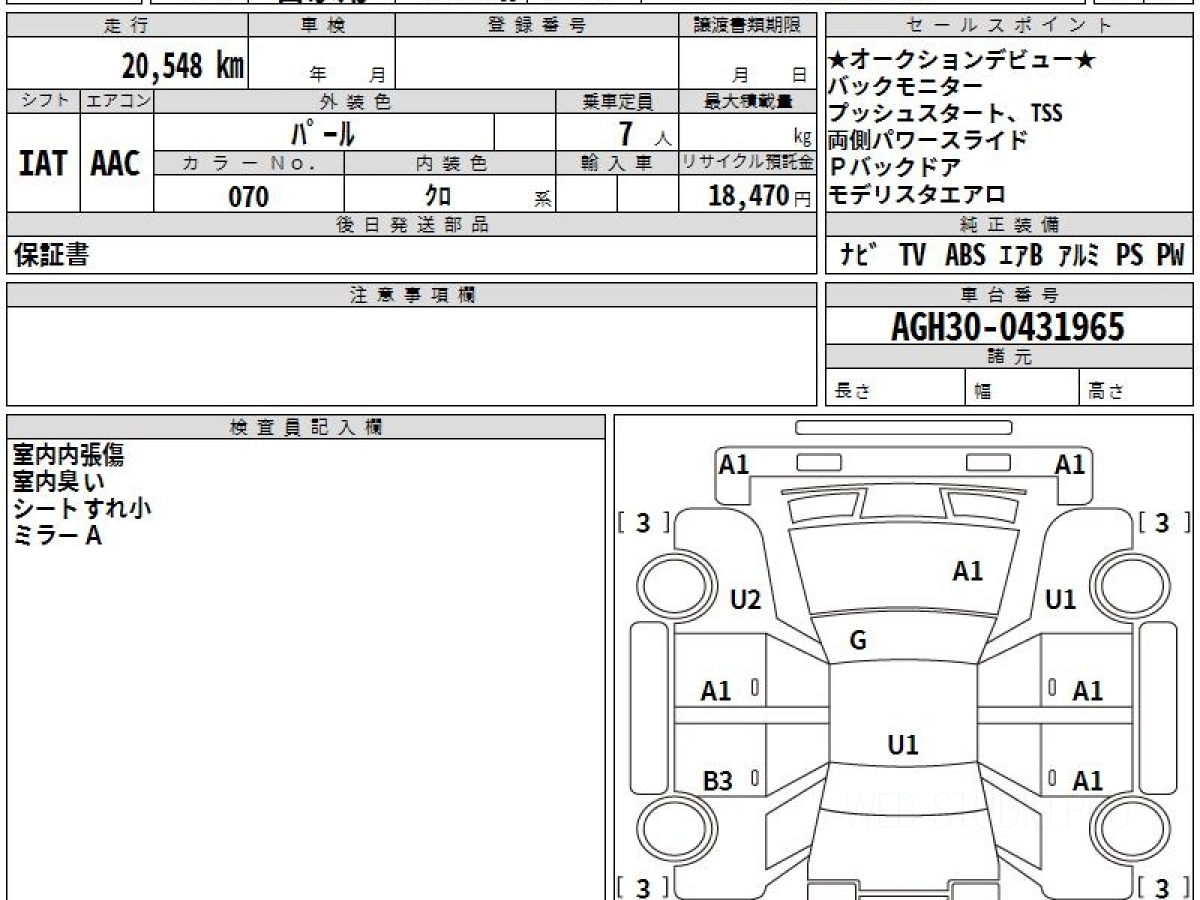This screenshot has height=900, width=1200.
Task: Select the 保証書 entry
Action: (x=51, y=255)
